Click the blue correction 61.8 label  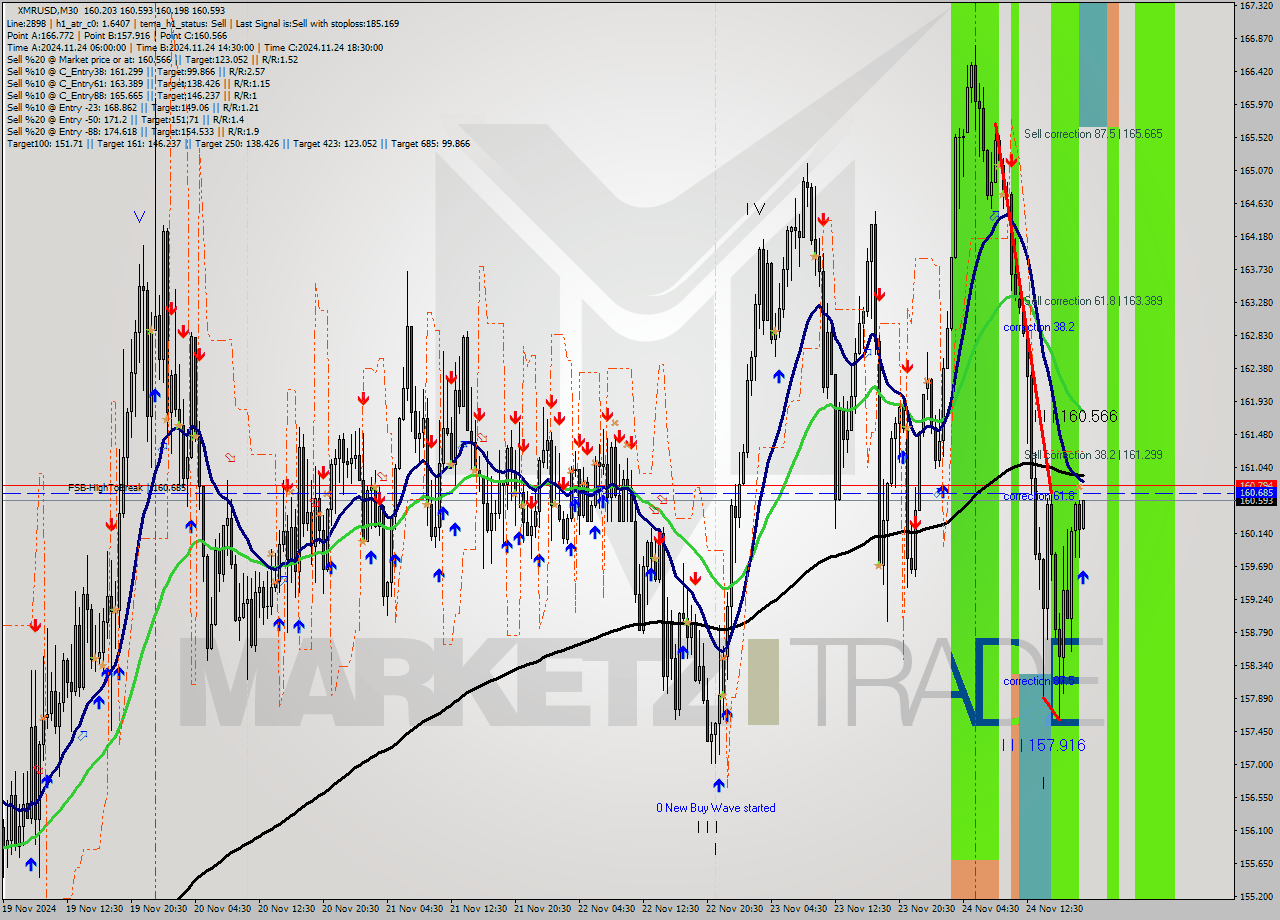pyautogui.click(x=1039, y=496)
